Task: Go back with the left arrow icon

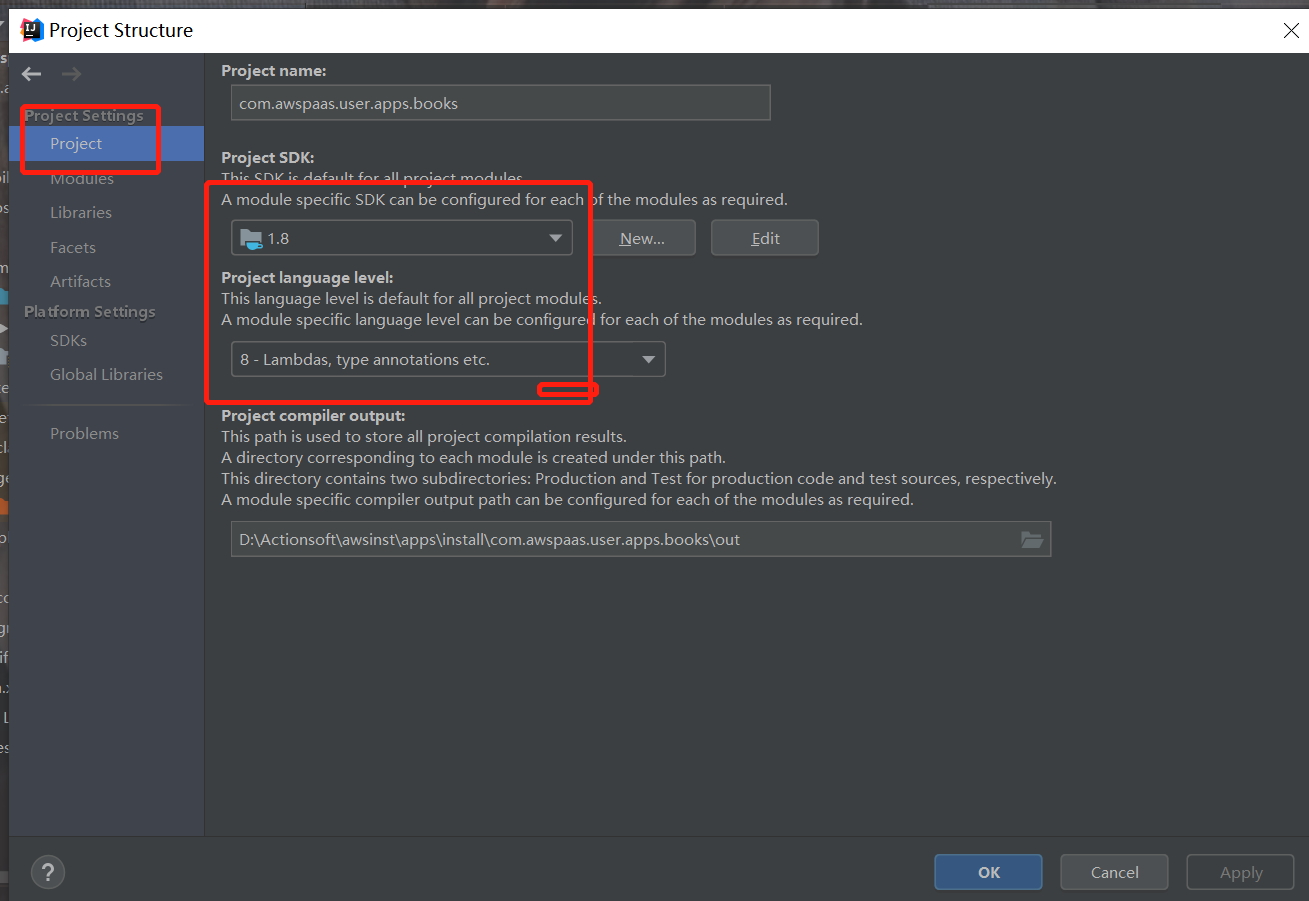Action: (32, 74)
